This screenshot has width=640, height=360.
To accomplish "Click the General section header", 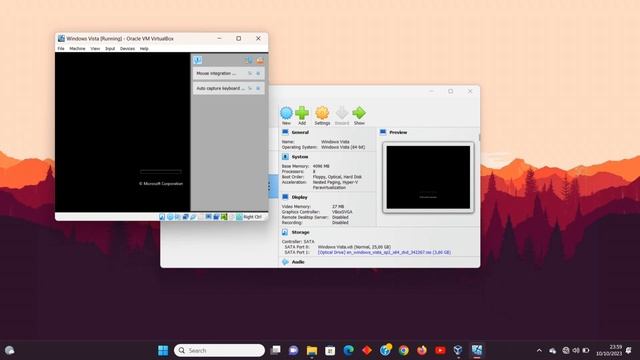I will click(x=300, y=132).
